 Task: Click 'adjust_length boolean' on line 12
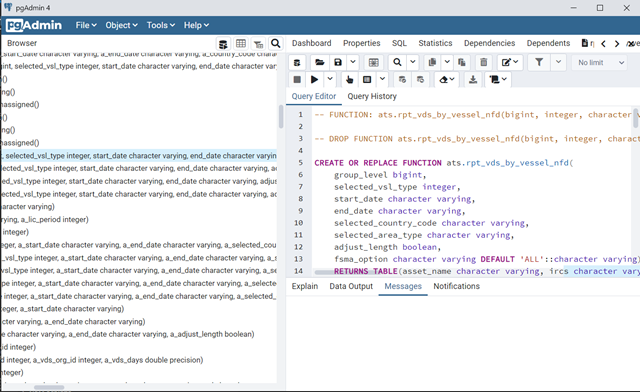(385, 247)
